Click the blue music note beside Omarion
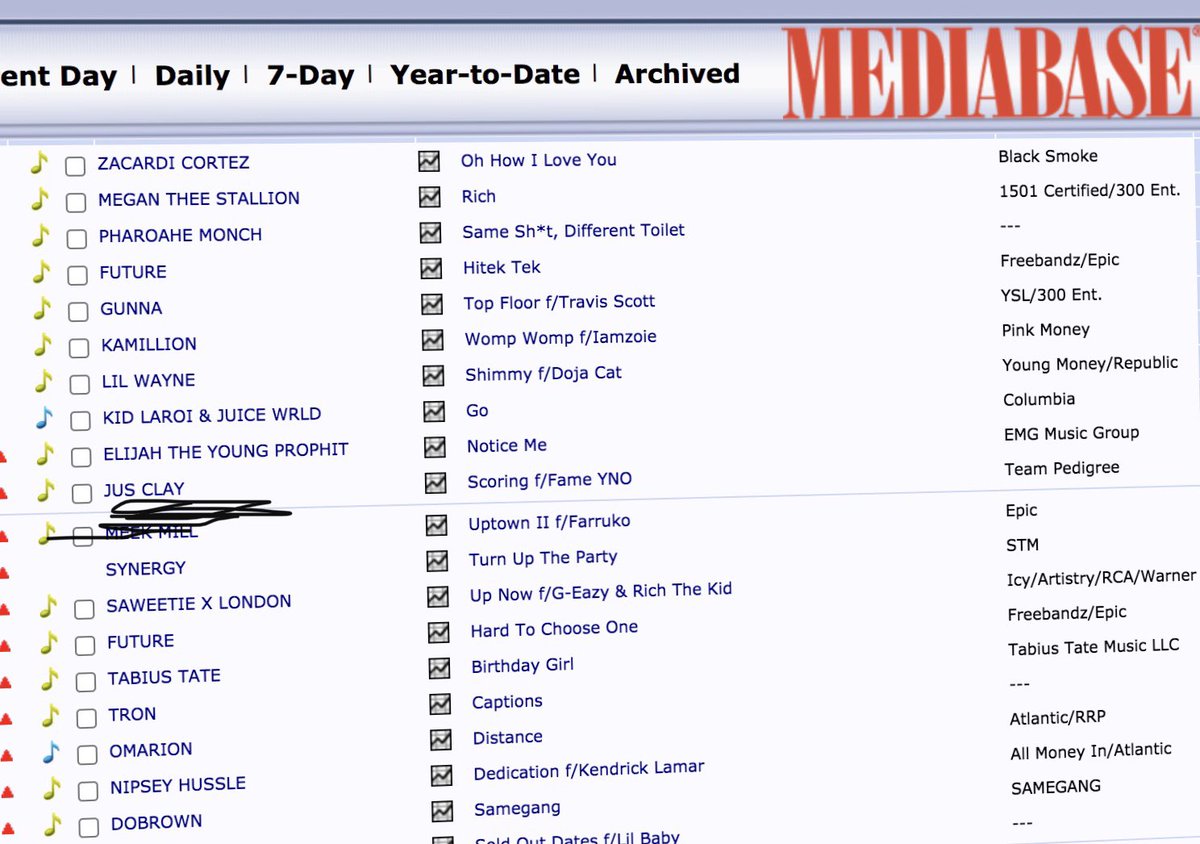 [50, 752]
